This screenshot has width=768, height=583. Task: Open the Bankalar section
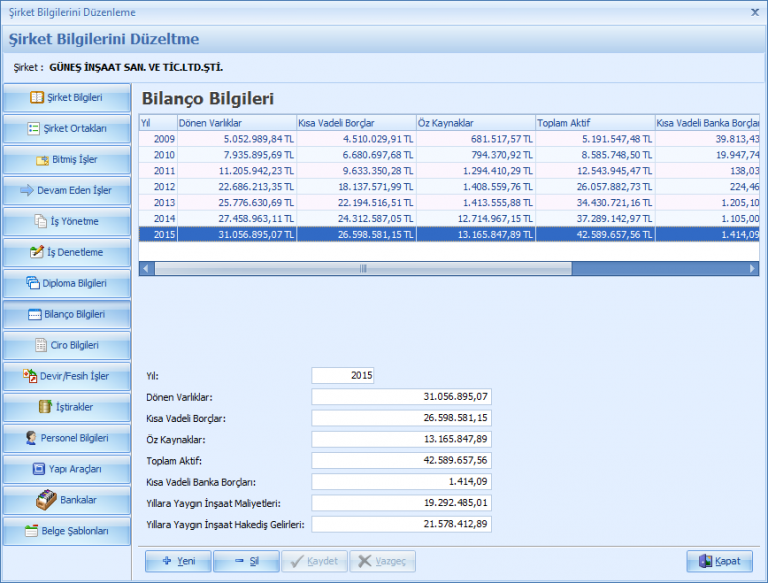pyautogui.click(x=67, y=500)
